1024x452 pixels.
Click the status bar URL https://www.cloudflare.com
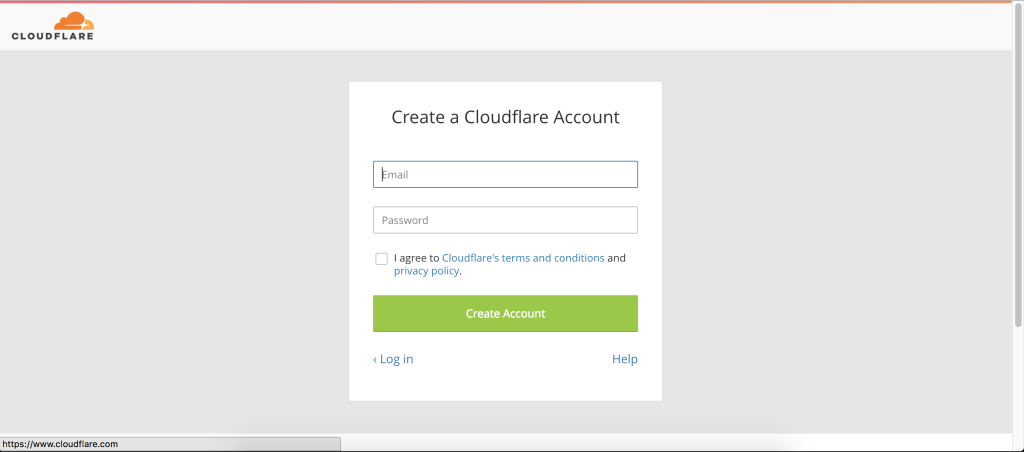pos(60,444)
